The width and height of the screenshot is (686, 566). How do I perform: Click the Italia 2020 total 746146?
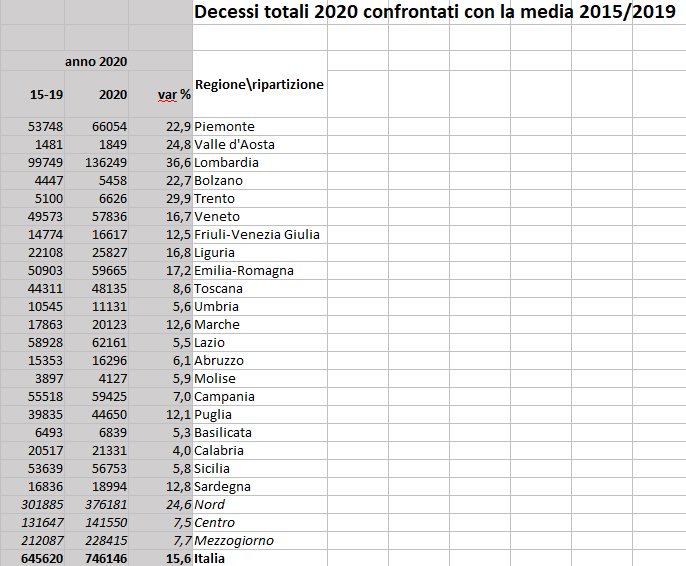pyautogui.click(x=97, y=558)
